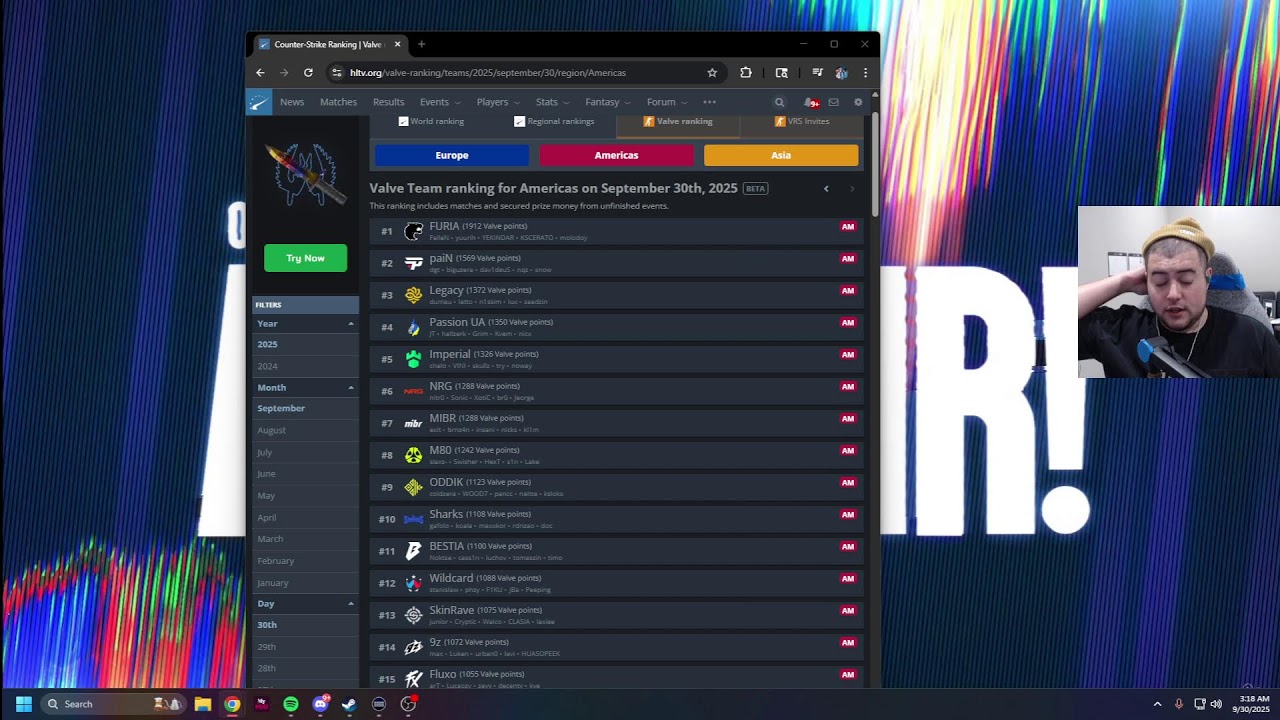Click the browser address bar URL

coord(488,73)
